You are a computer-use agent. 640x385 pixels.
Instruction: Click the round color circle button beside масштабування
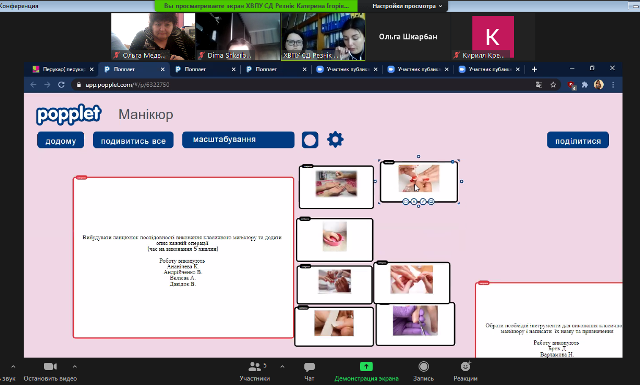(x=310, y=140)
